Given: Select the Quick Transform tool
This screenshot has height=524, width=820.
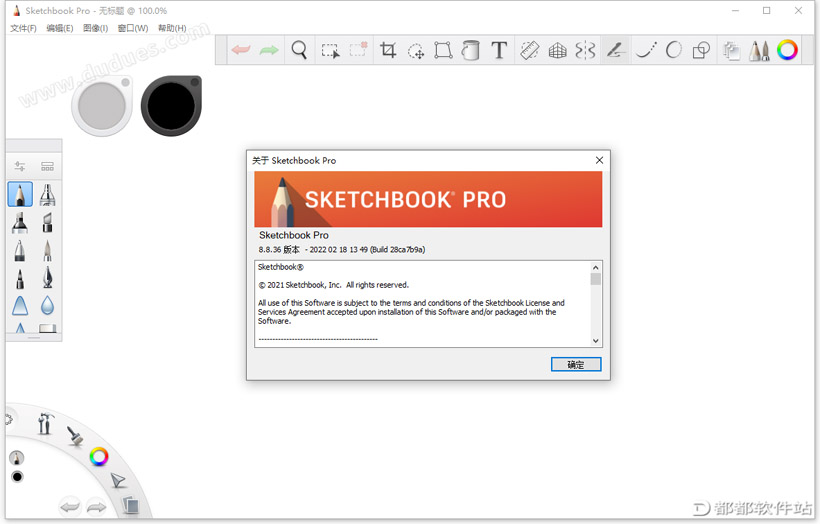Looking at the screenshot, I should [416, 51].
